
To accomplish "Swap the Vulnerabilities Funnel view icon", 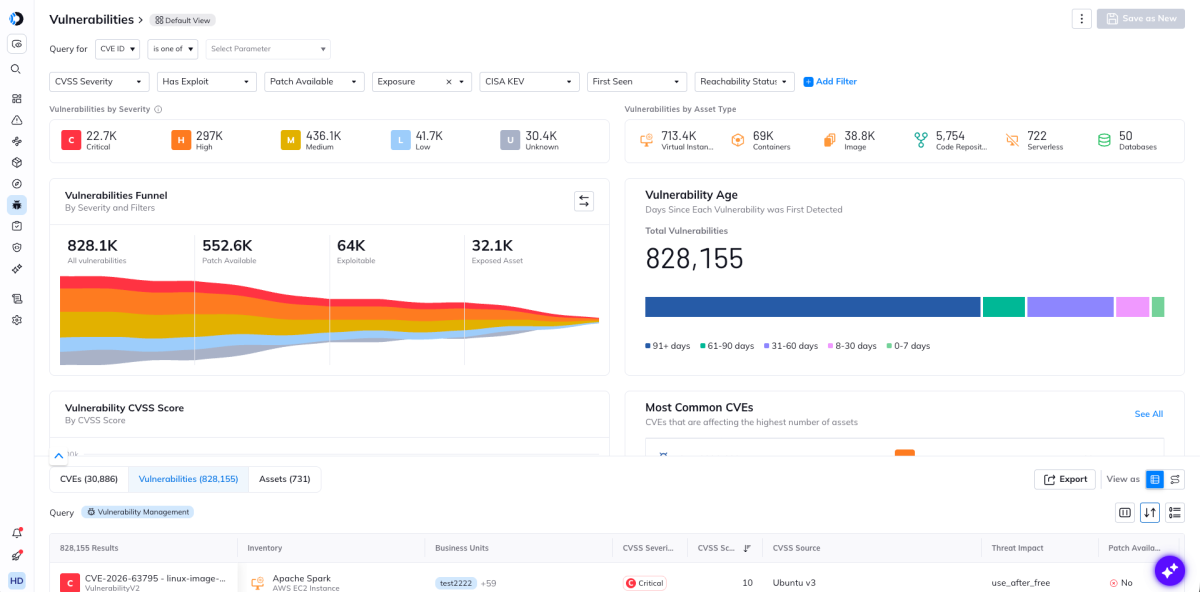I will click(x=584, y=201).
